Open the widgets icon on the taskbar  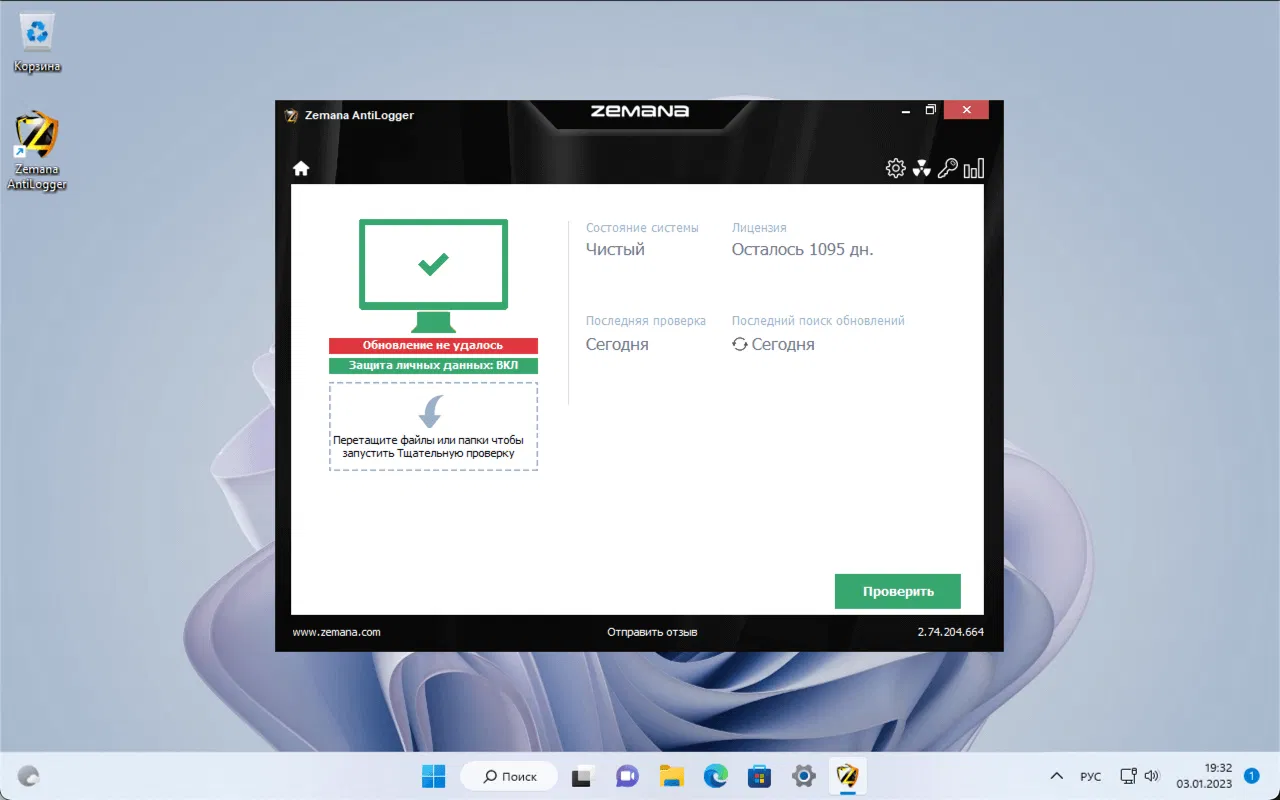(x=29, y=776)
